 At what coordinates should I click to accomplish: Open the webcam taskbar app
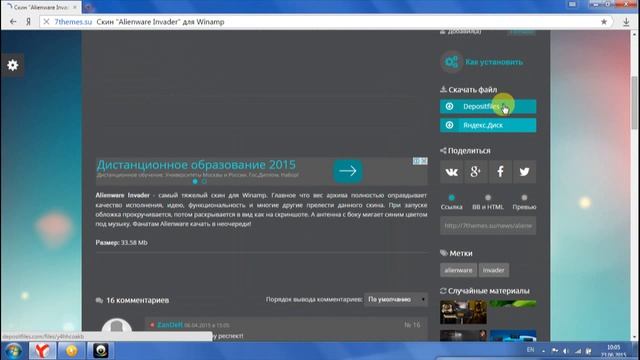[x=100, y=351]
